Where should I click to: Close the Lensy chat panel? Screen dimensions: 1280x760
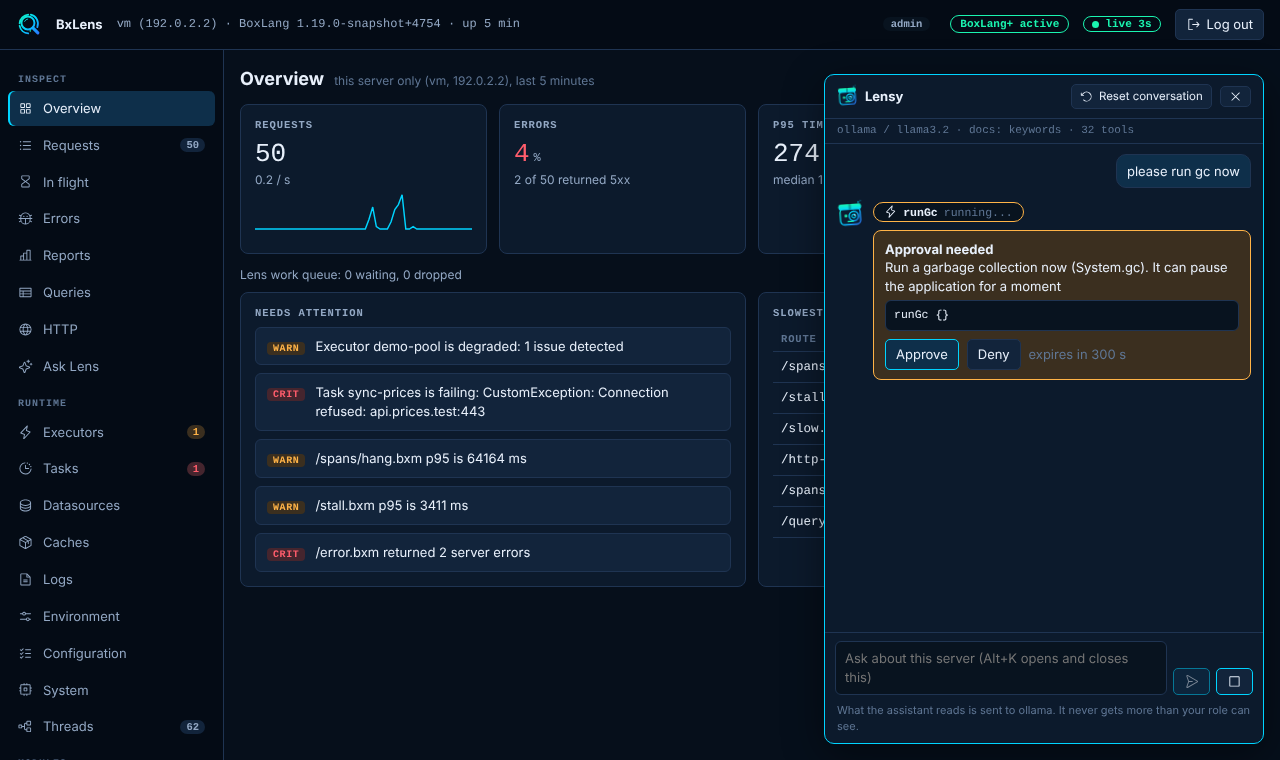(x=1235, y=96)
